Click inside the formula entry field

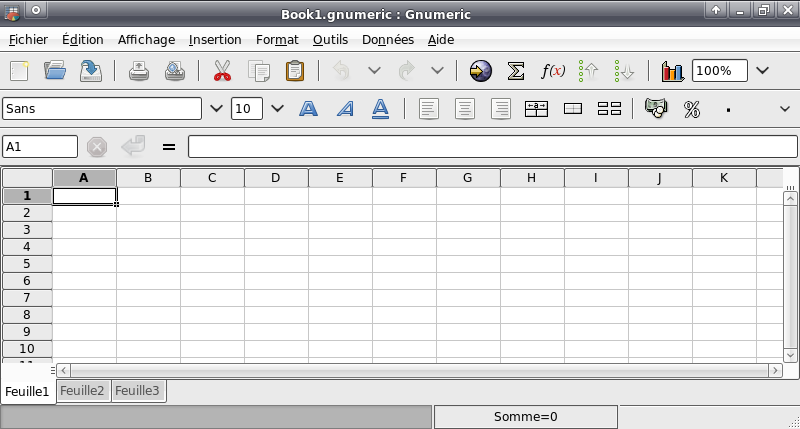point(492,147)
